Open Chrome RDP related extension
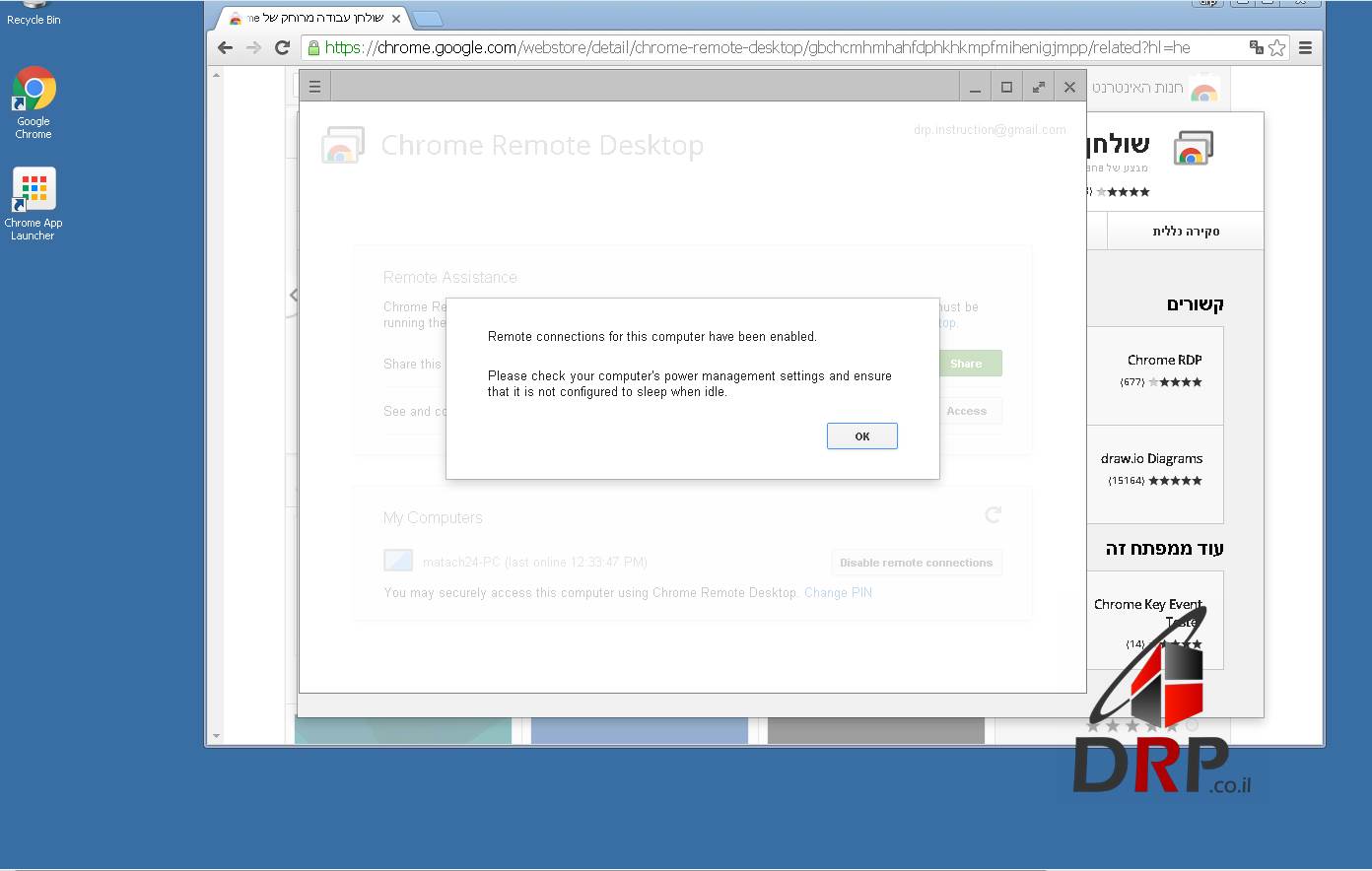 coord(1164,361)
